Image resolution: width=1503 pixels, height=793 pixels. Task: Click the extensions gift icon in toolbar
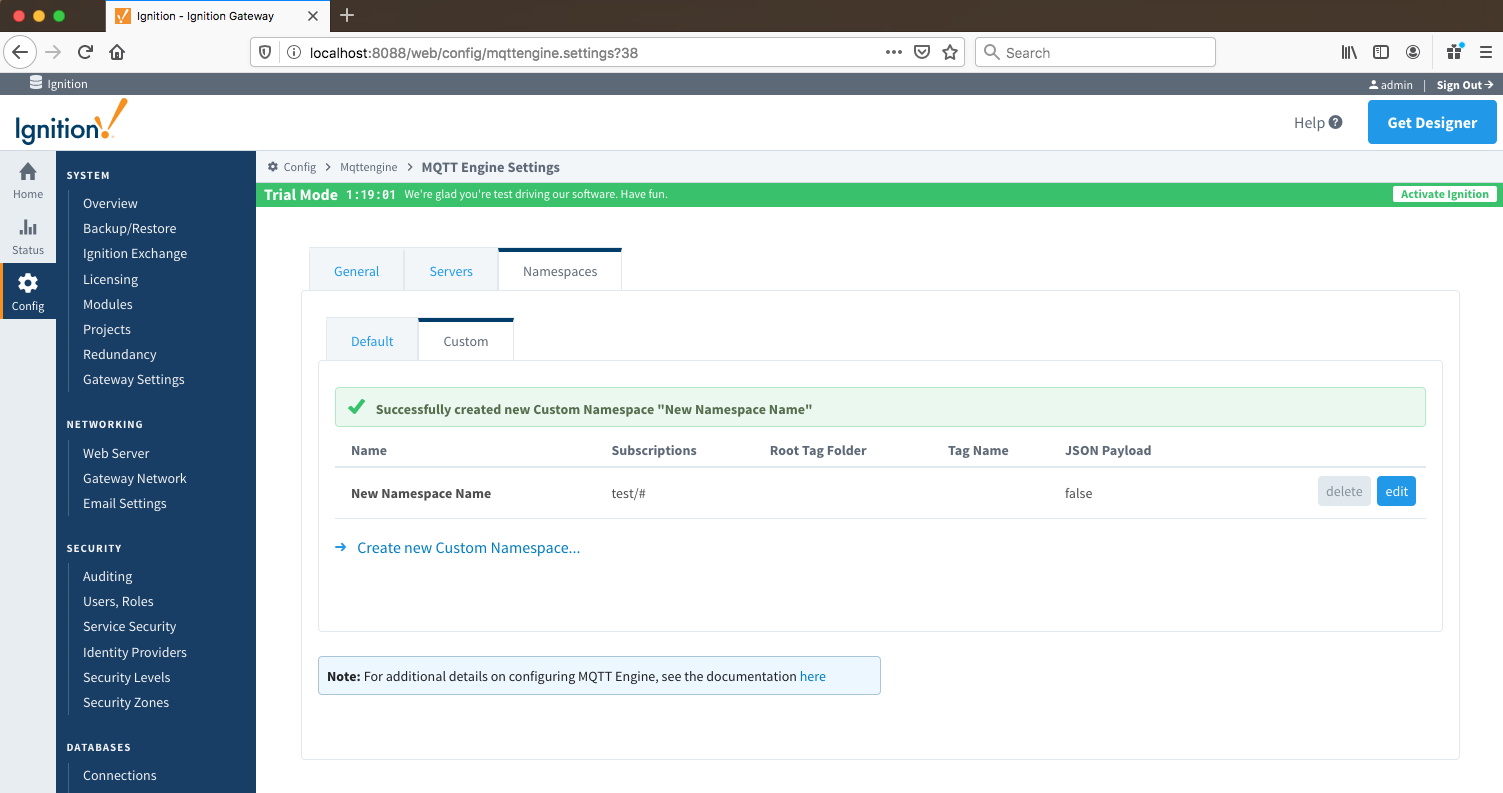click(x=1455, y=52)
